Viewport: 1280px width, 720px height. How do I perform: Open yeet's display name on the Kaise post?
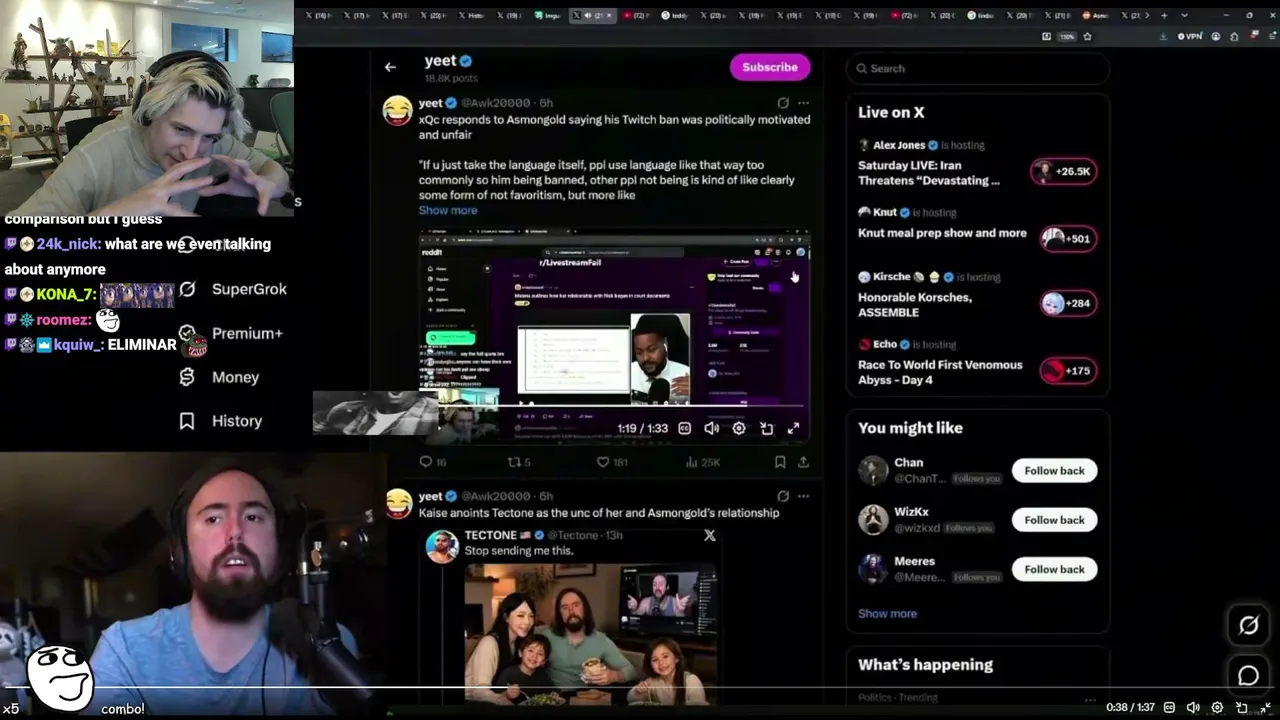(431, 496)
